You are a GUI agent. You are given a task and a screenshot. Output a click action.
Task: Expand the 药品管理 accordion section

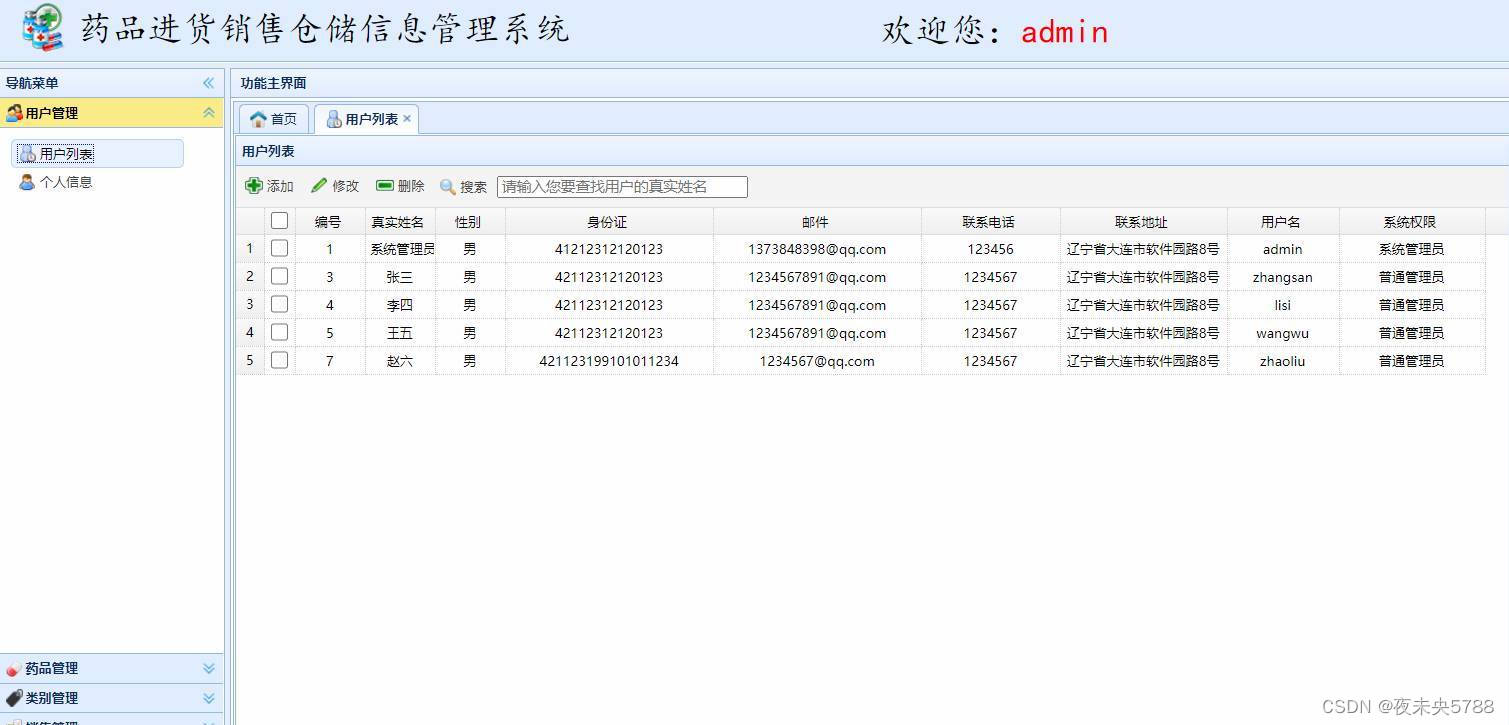pyautogui.click(x=208, y=669)
